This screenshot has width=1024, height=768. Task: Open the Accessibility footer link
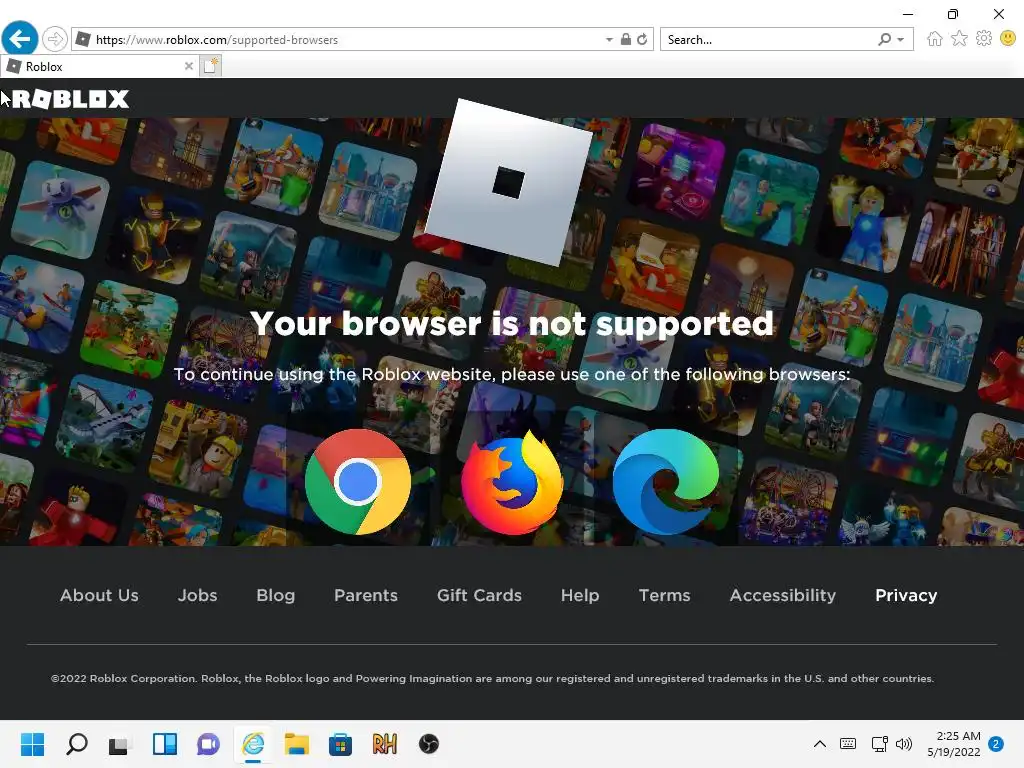(x=782, y=595)
